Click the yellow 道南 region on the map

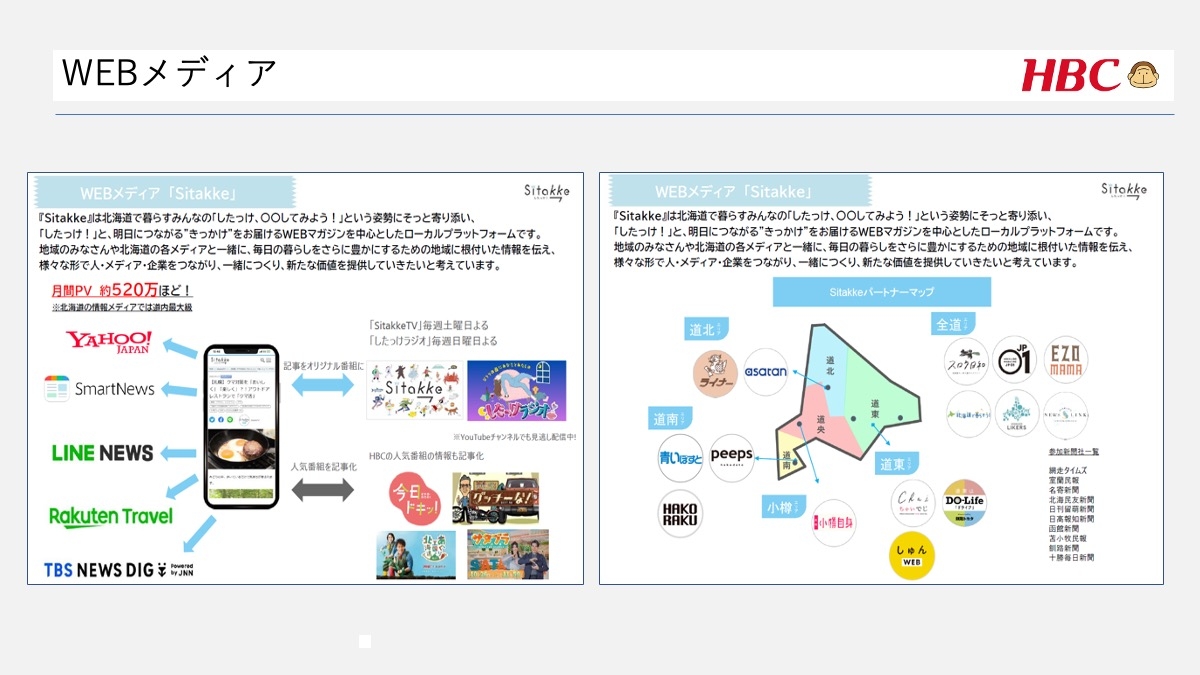(x=790, y=456)
